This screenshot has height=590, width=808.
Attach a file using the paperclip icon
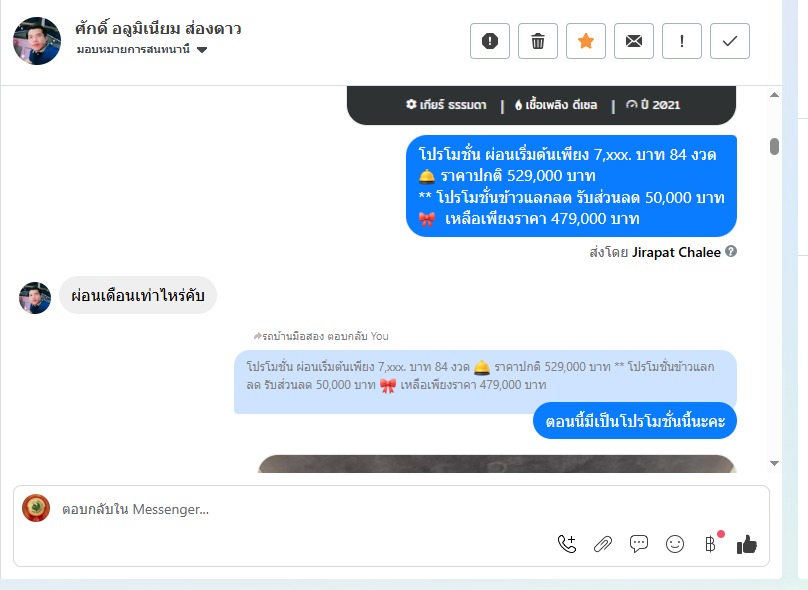click(603, 544)
